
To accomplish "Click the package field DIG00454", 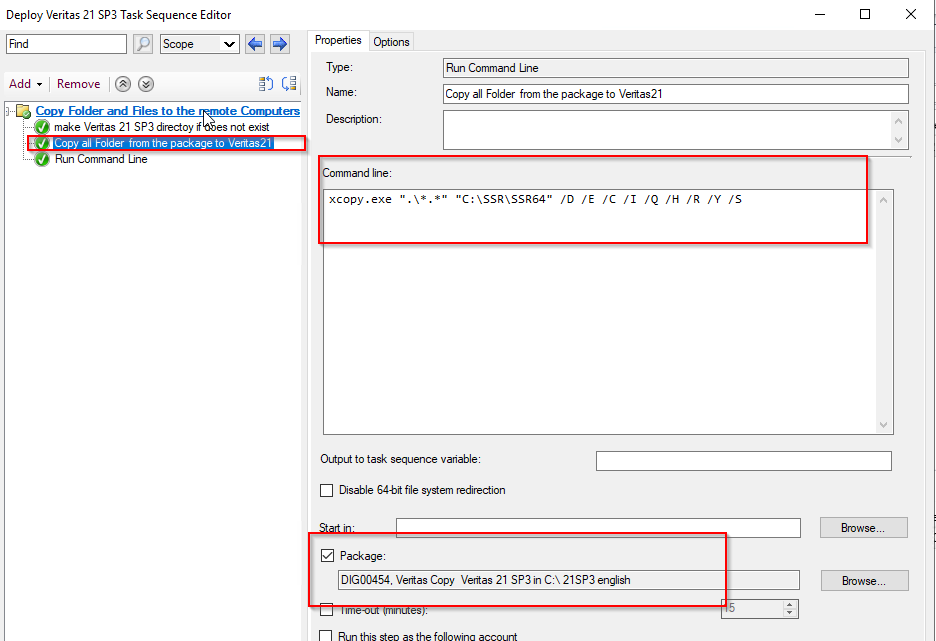I will (568, 580).
